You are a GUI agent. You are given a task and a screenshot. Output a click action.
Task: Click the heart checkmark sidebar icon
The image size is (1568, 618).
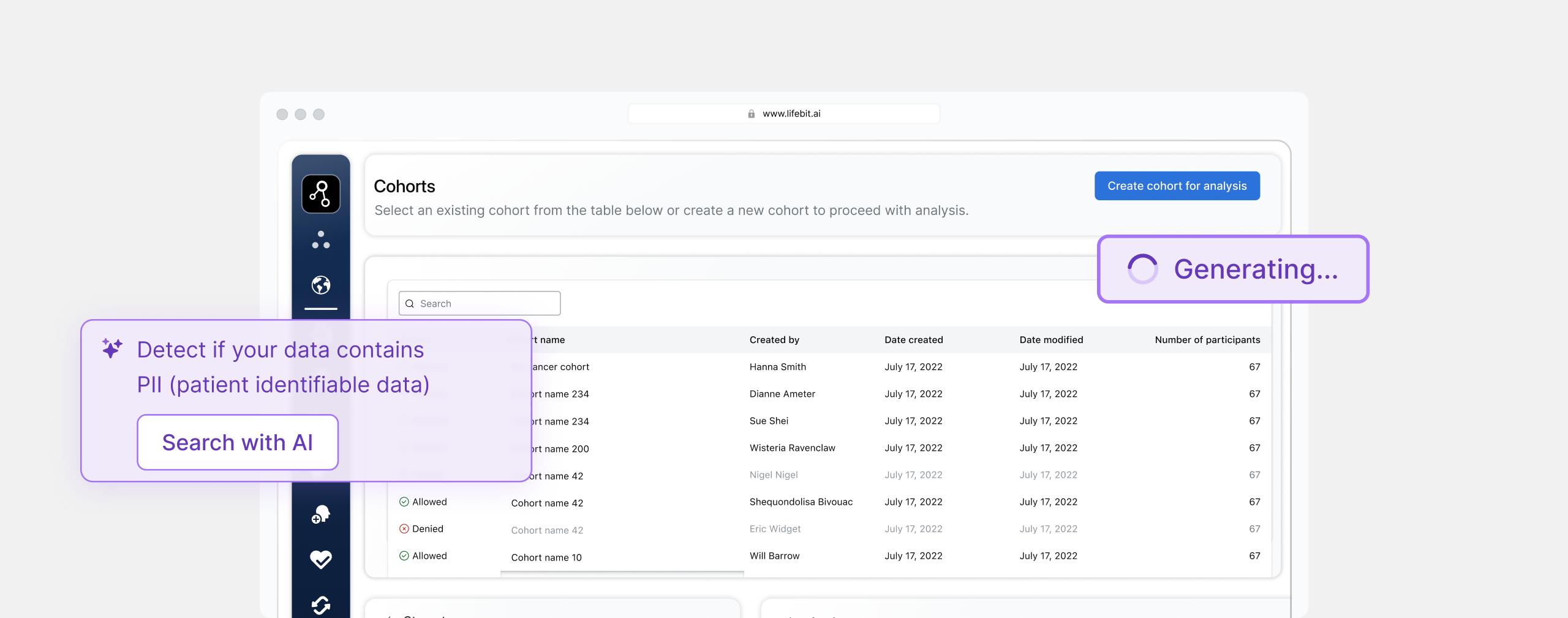click(320, 559)
